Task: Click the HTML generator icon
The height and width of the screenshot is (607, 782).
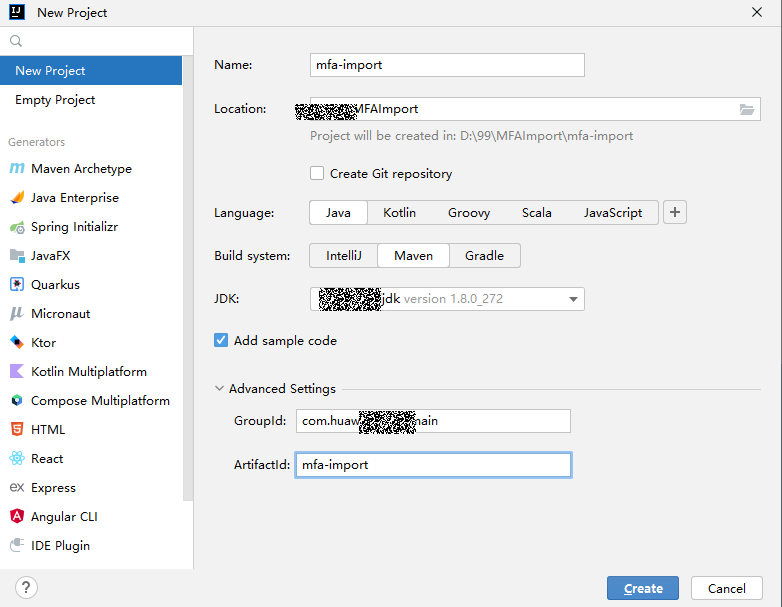Action: pos(16,430)
